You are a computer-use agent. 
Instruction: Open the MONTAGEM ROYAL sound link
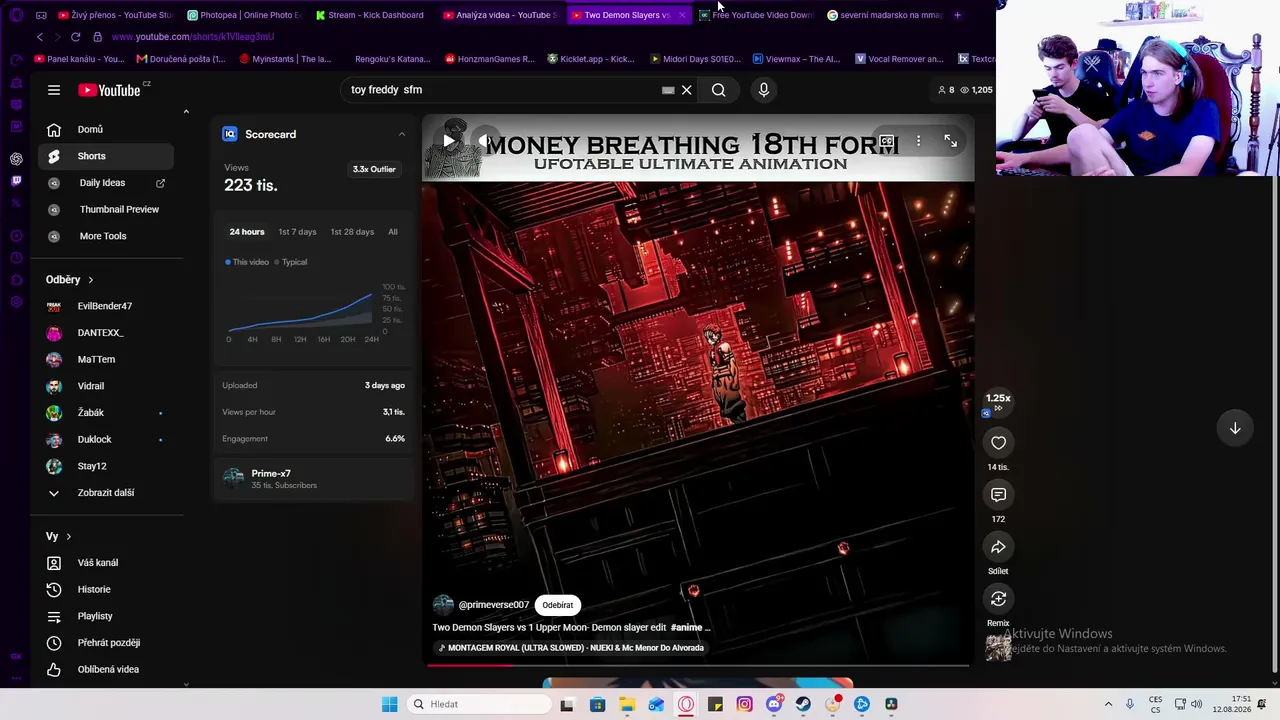(571, 648)
